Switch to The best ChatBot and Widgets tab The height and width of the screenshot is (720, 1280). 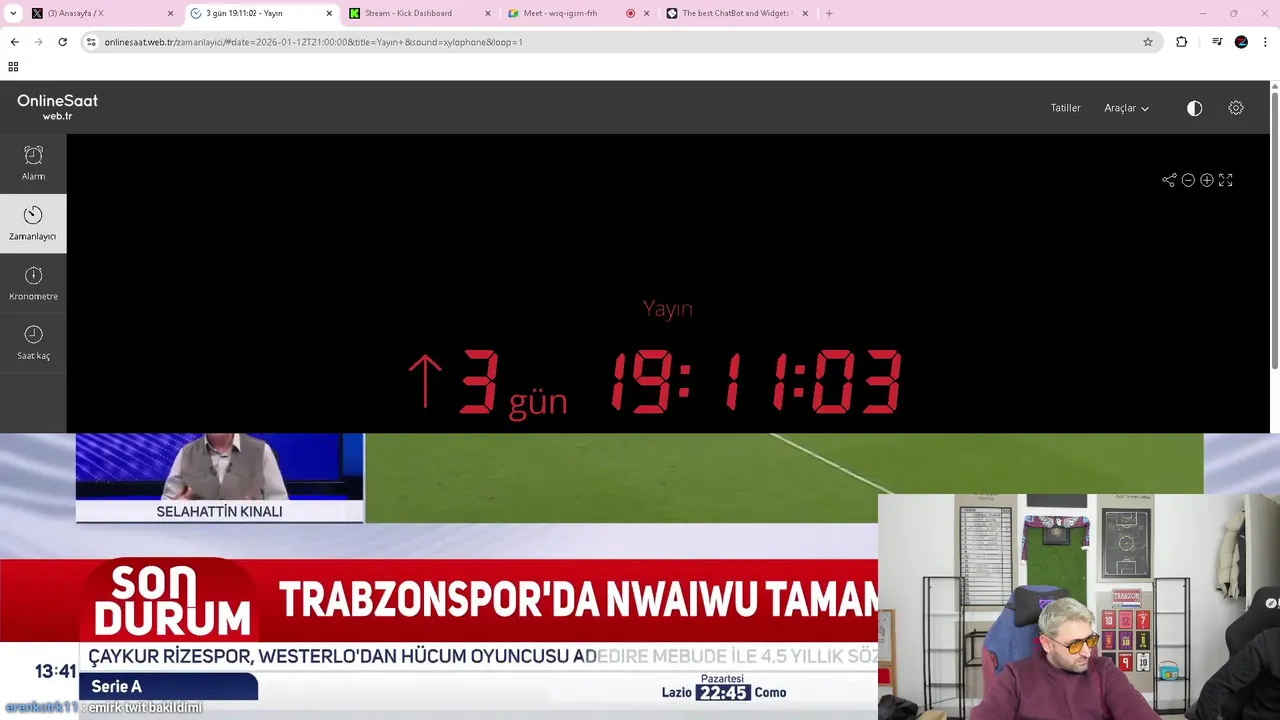pos(735,13)
